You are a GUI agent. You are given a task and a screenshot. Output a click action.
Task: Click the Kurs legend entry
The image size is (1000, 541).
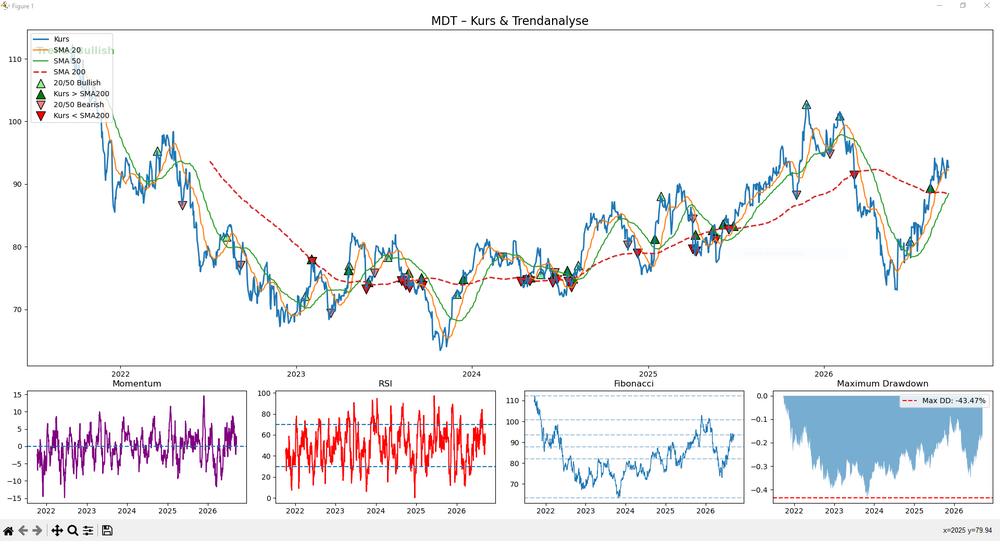coord(61,39)
